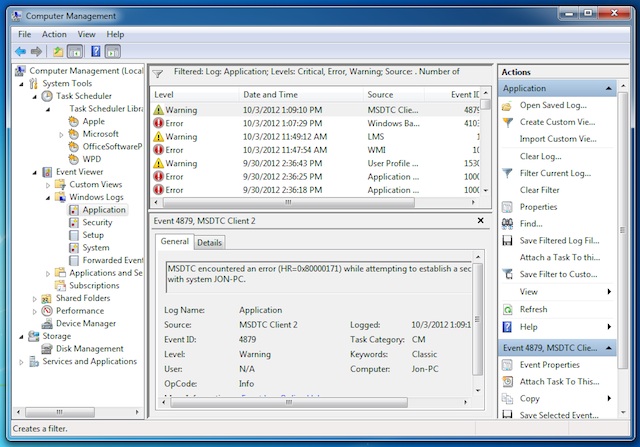This screenshot has height=447, width=640.
Task: Open the Action menu
Action: point(54,34)
